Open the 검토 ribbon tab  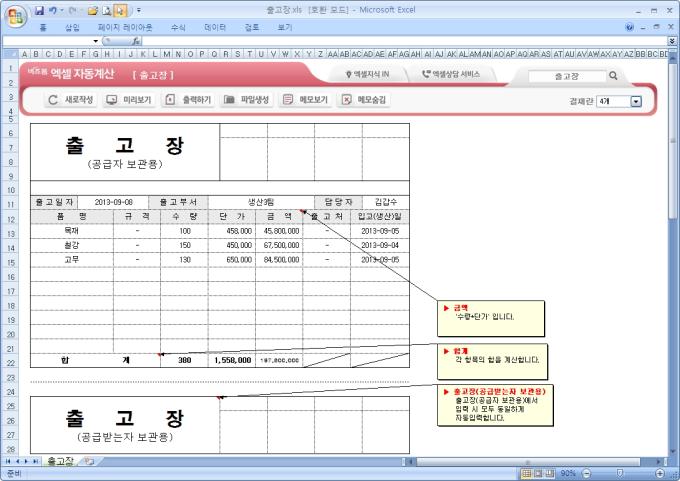coord(252,27)
